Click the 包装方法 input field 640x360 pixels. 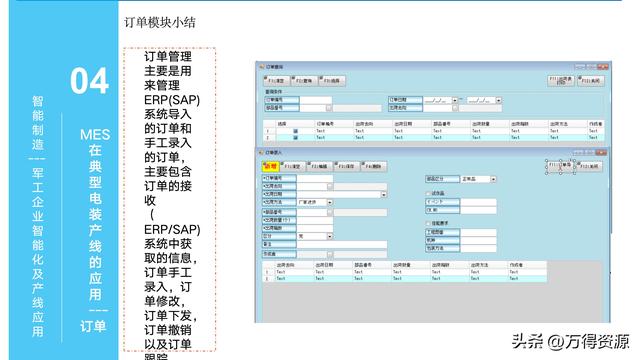coord(478,248)
